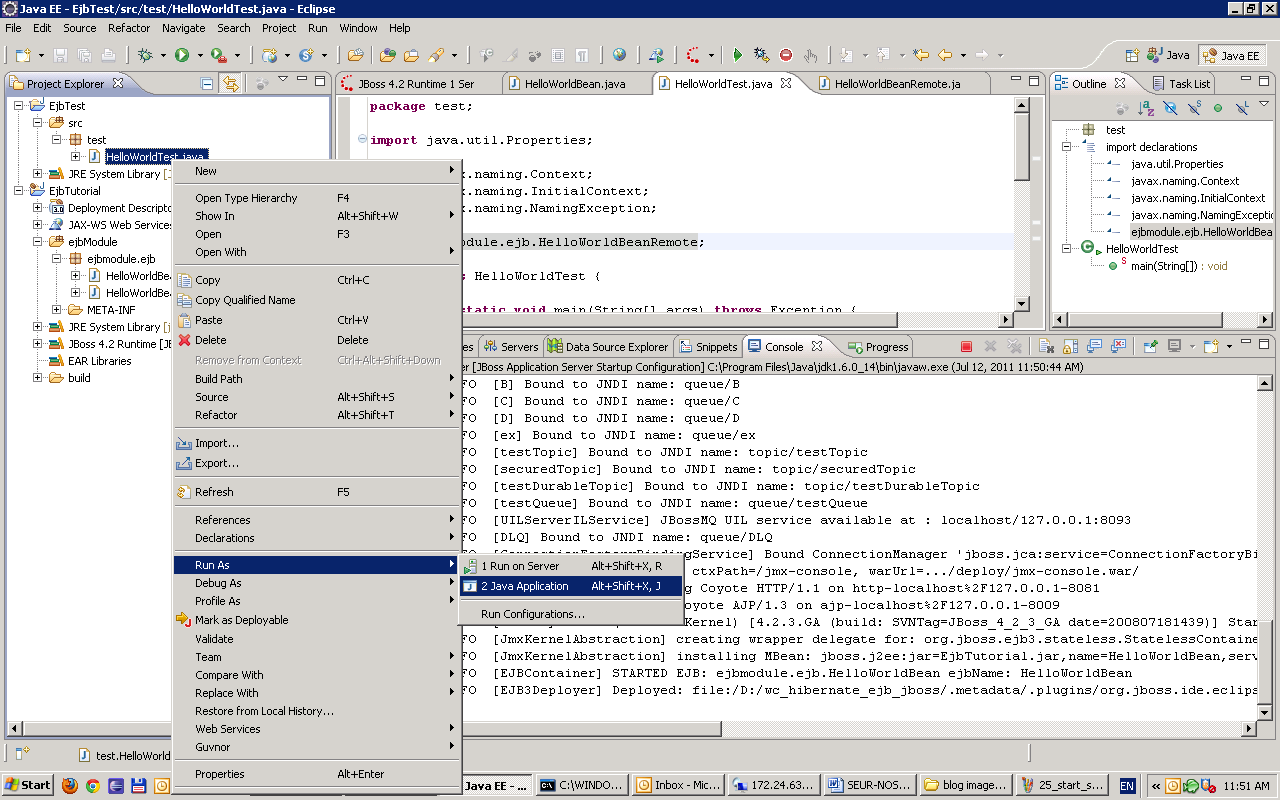The width and height of the screenshot is (1280, 800).
Task: Open the New Java EE Perspective icon
Action: (x=1132, y=55)
